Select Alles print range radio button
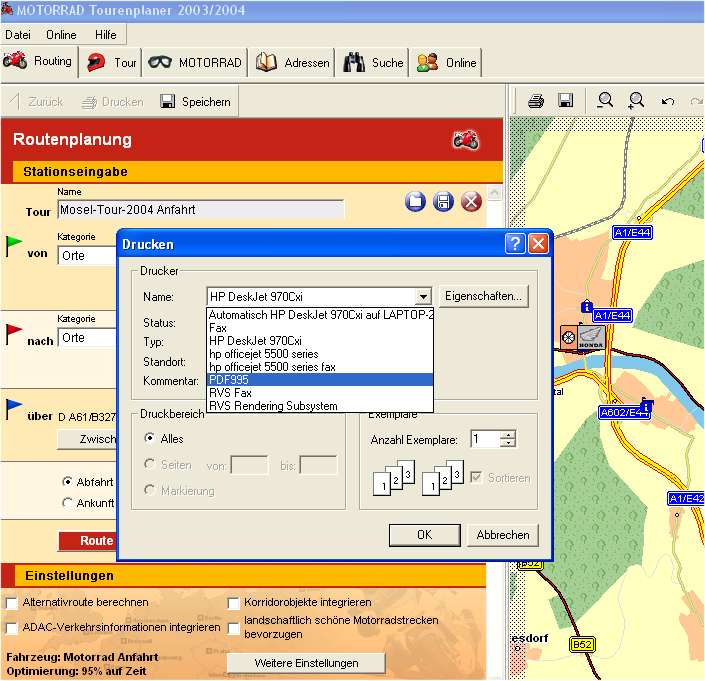Screen dimensions: 705x681 pyautogui.click(x=150, y=438)
